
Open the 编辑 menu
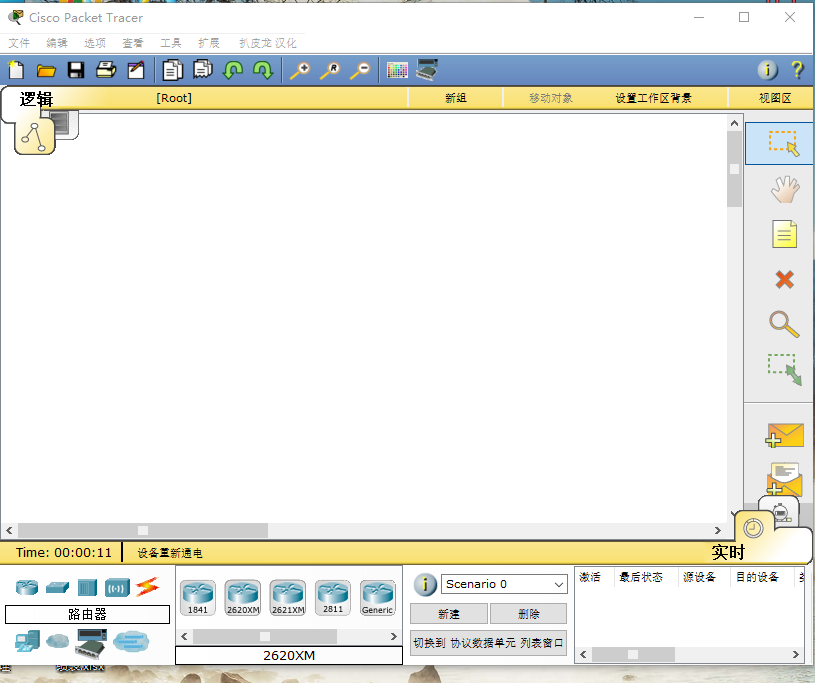click(57, 43)
